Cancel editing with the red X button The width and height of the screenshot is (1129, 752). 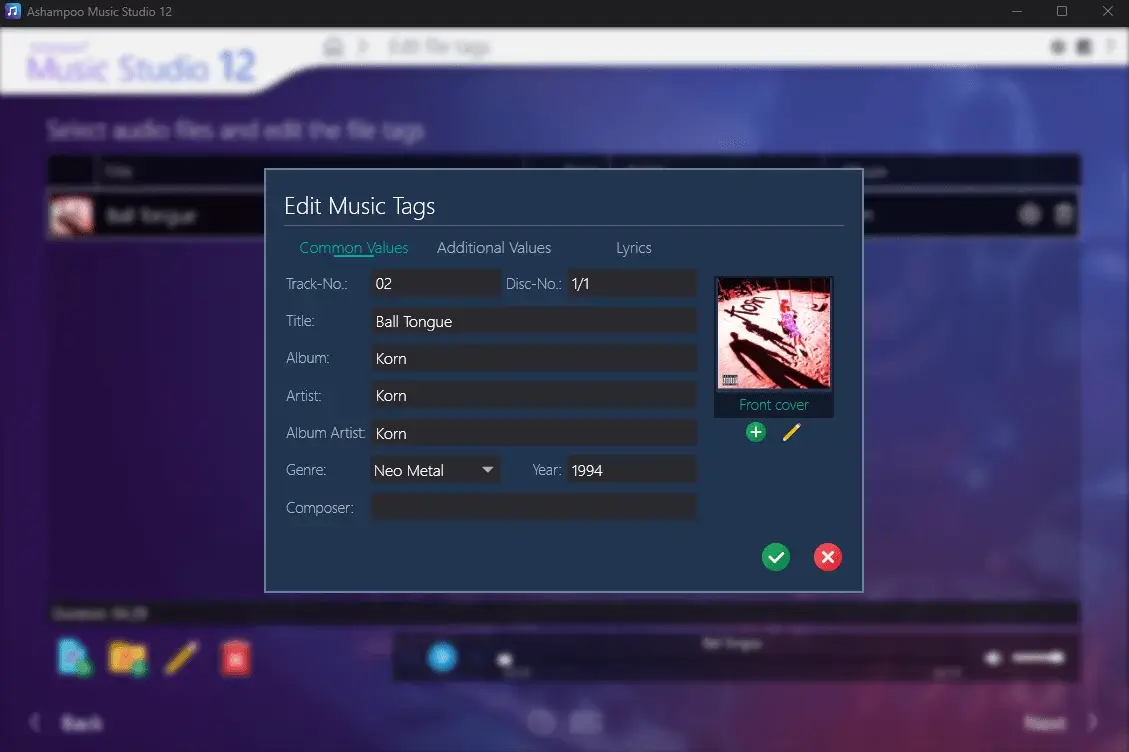(827, 557)
